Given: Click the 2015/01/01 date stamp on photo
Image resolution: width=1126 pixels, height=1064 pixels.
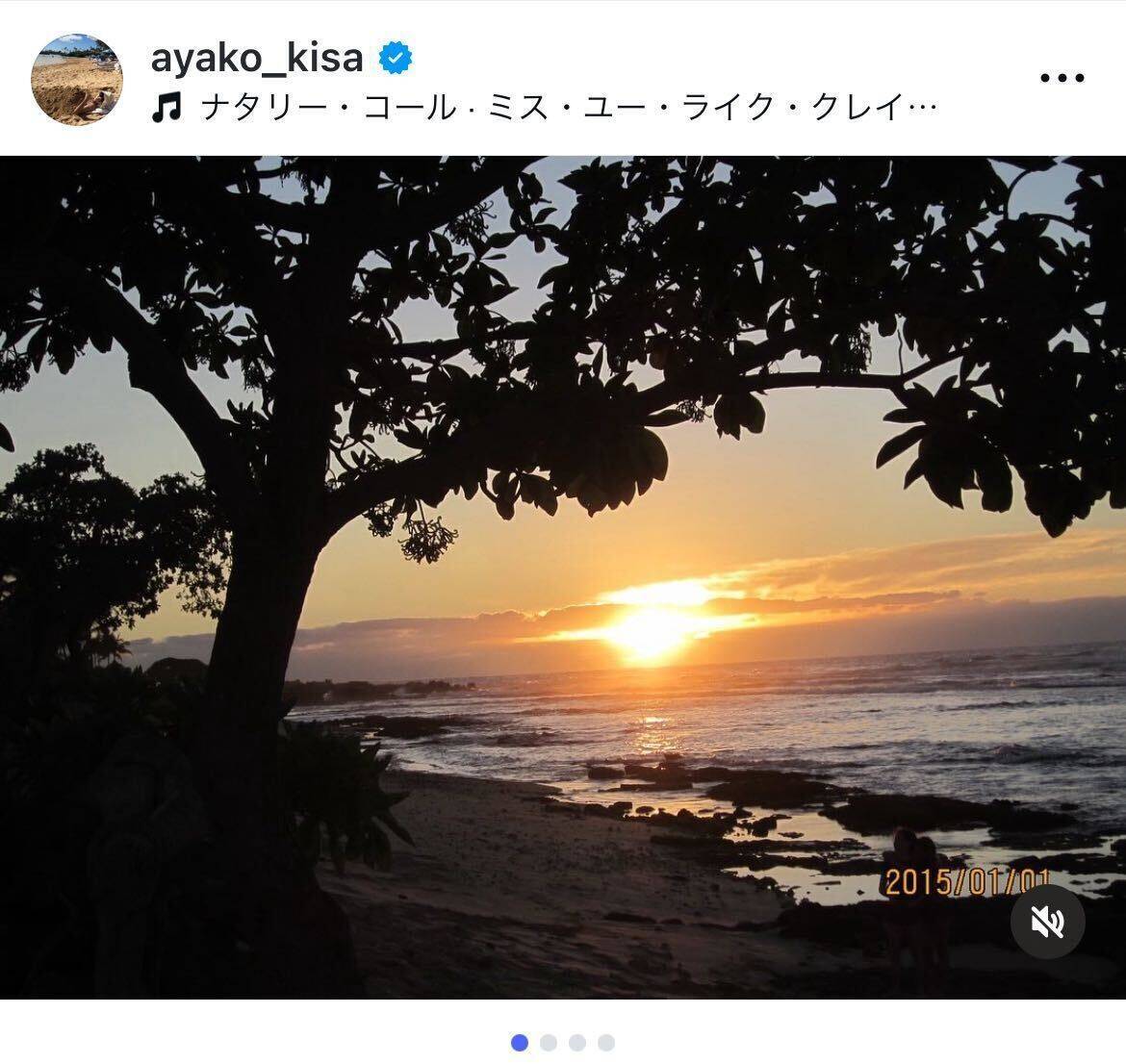Looking at the screenshot, I should pyautogui.click(x=967, y=881).
